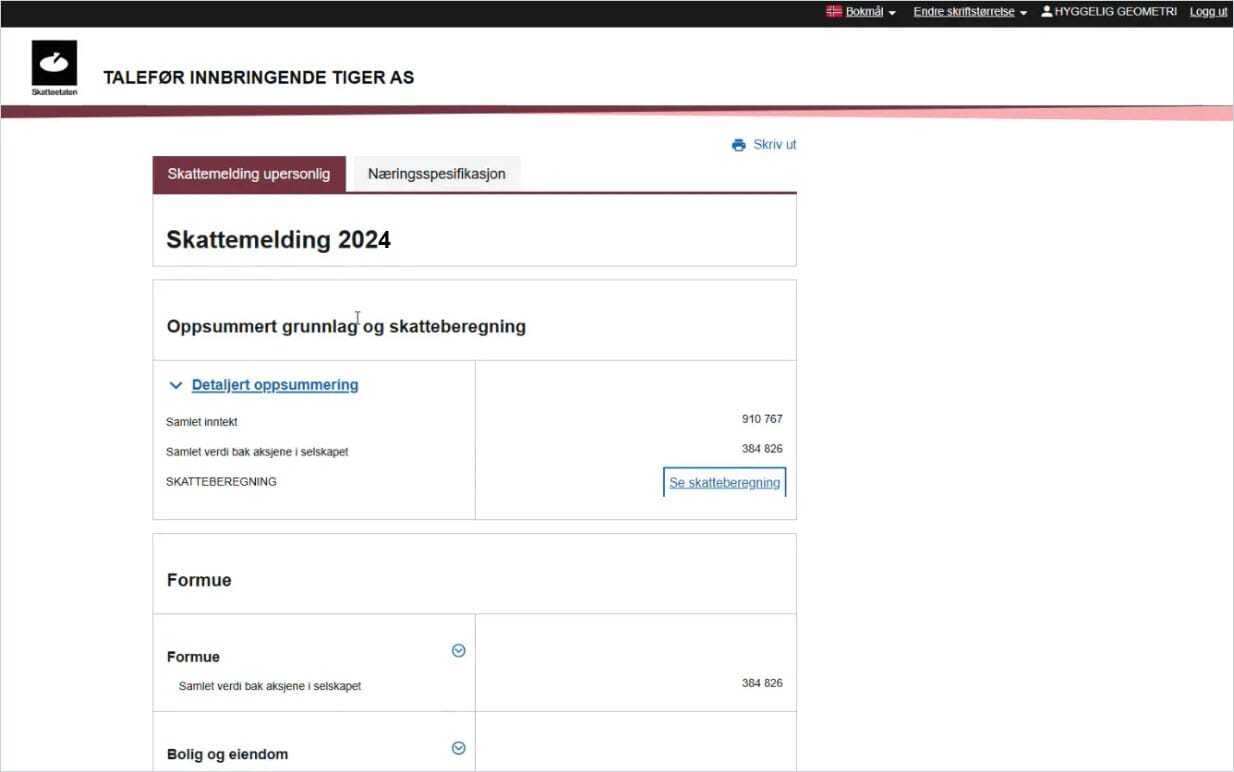1234x772 pixels.
Task: Open the print dialog via Skriv ut printer icon
Action: click(738, 144)
